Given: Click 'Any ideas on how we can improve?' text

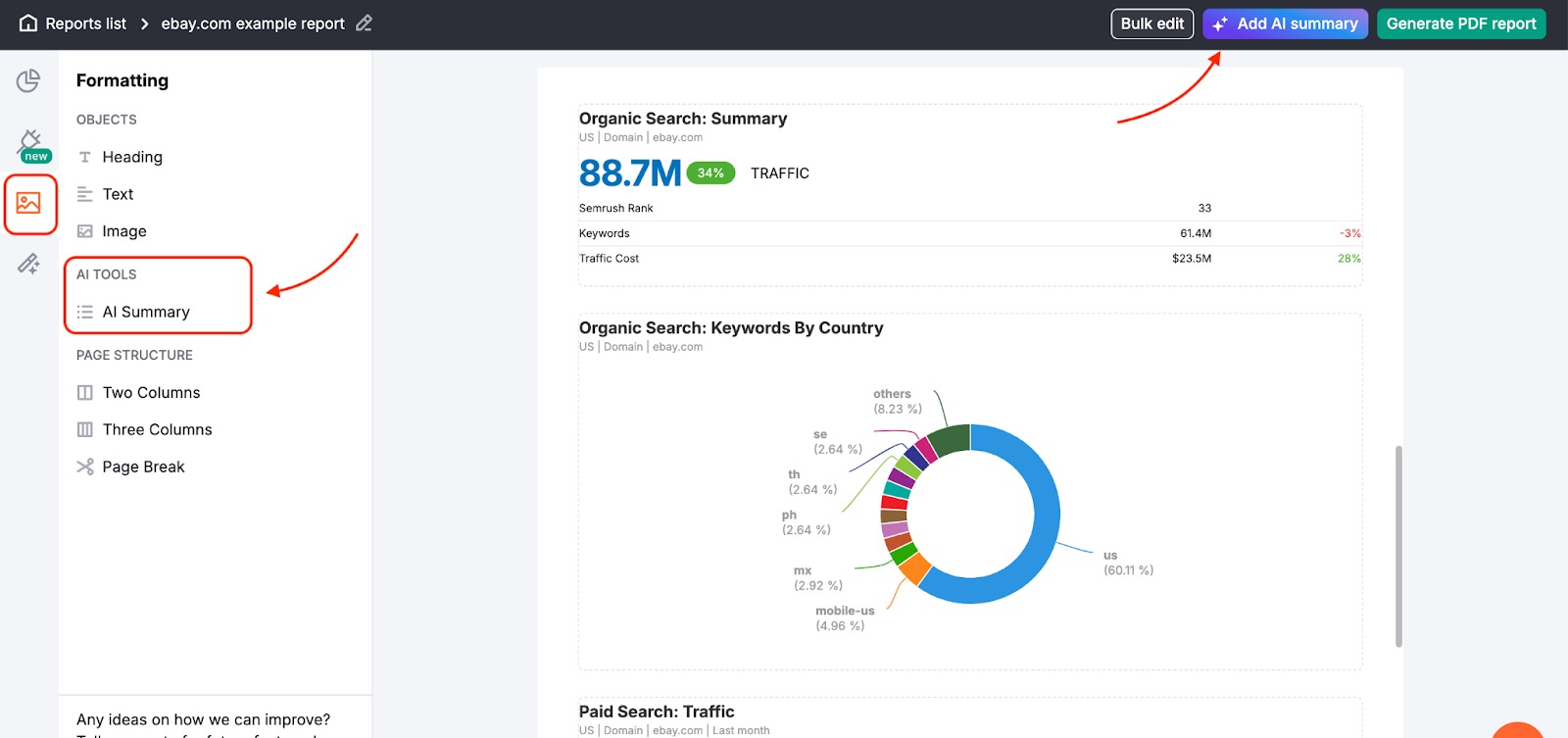Looking at the screenshot, I should click(204, 719).
